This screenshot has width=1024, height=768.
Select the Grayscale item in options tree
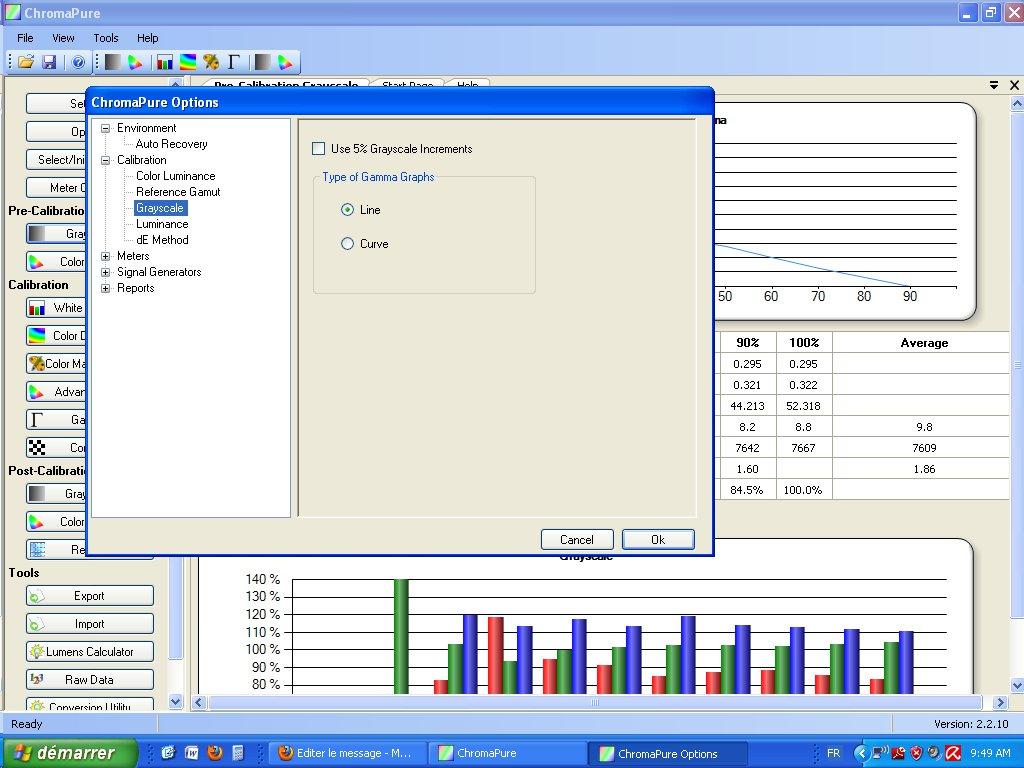click(160, 208)
